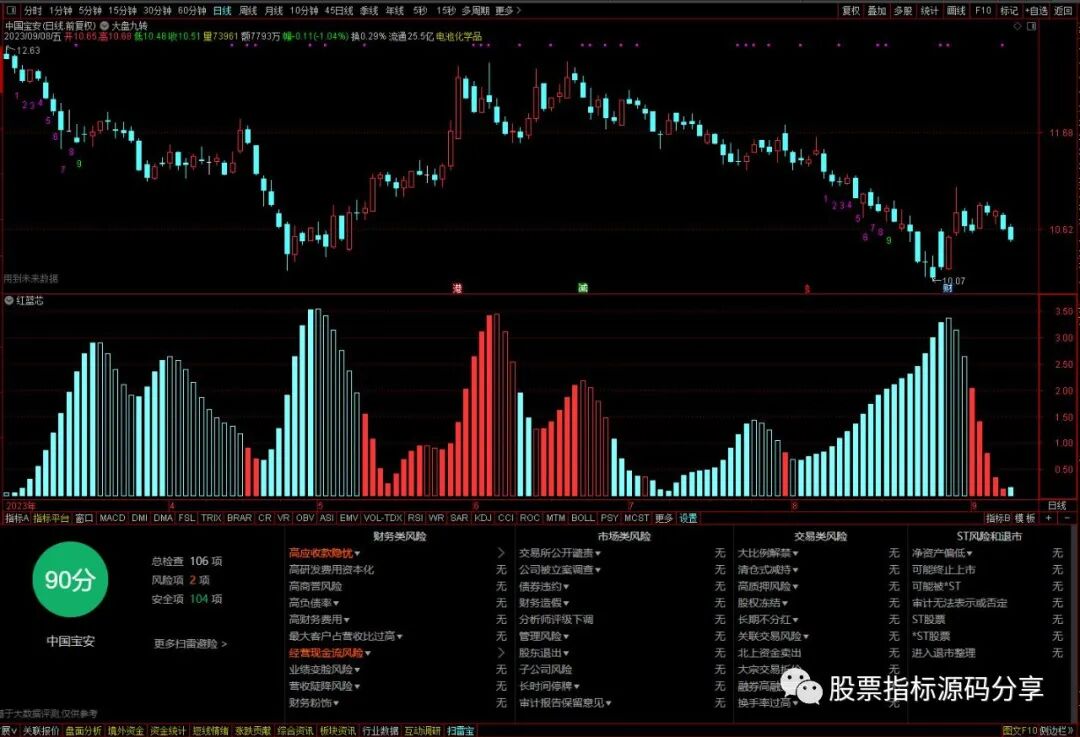This screenshot has height=737, width=1080.
Task: Click the round icon before 红蓝芯 indicator
Action: point(9,300)
